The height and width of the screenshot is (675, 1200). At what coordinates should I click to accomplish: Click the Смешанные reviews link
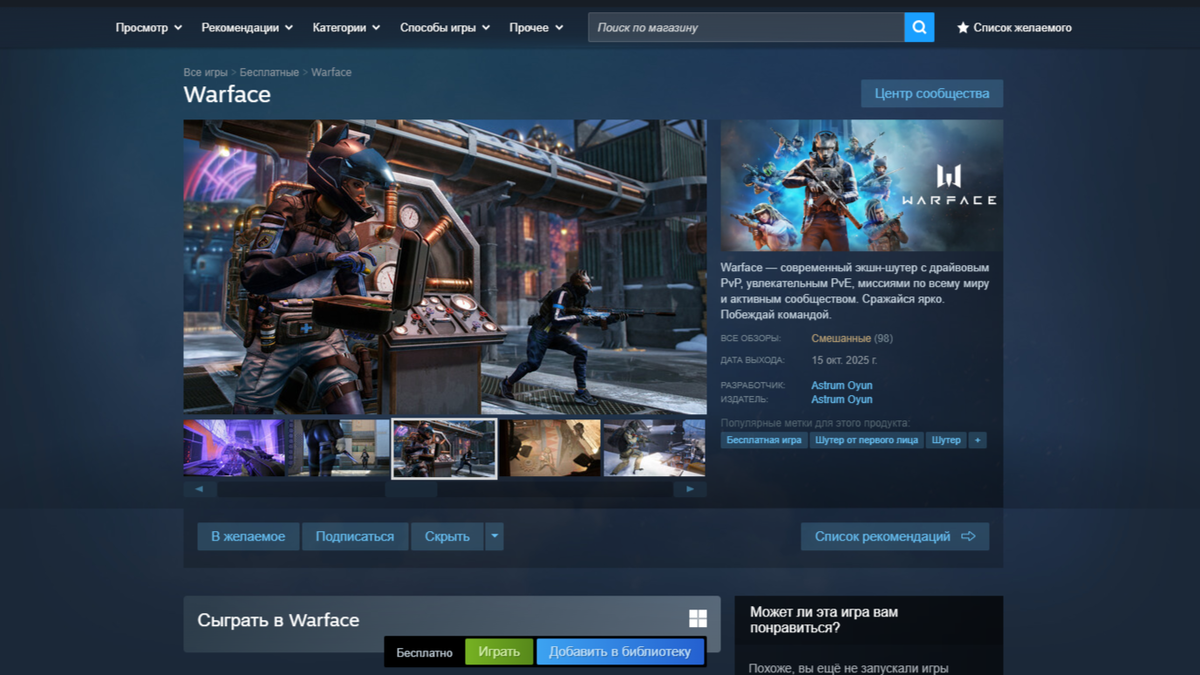click(x=841, y=339)
